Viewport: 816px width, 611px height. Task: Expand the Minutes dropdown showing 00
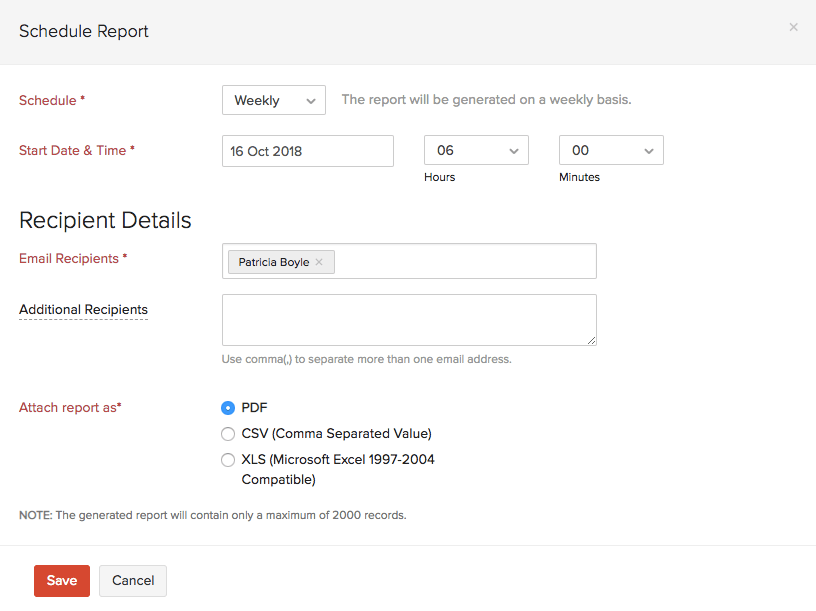point(610,151)
